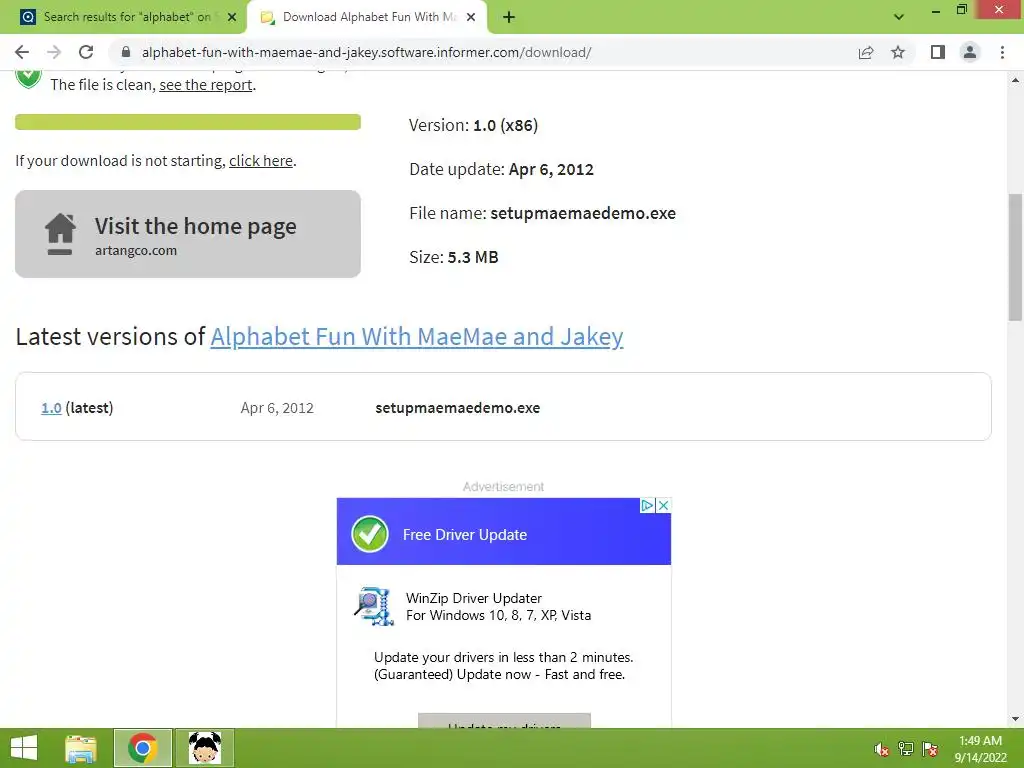1024x768 pixels.
Task: Close the advertisement with the X icon
Action: 663,505
